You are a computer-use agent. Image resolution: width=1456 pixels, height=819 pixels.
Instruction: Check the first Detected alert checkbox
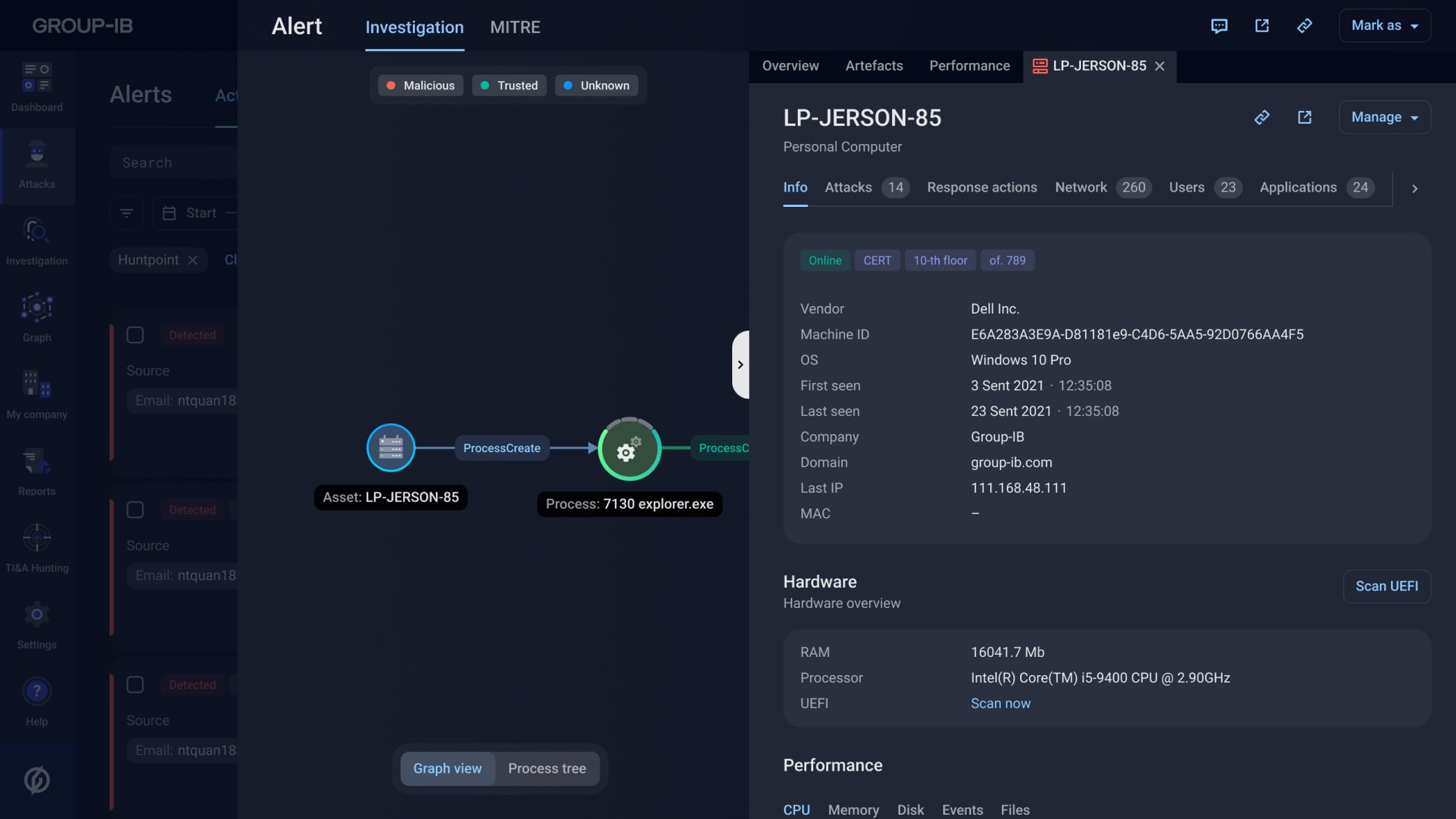click(x=135, y=335)
